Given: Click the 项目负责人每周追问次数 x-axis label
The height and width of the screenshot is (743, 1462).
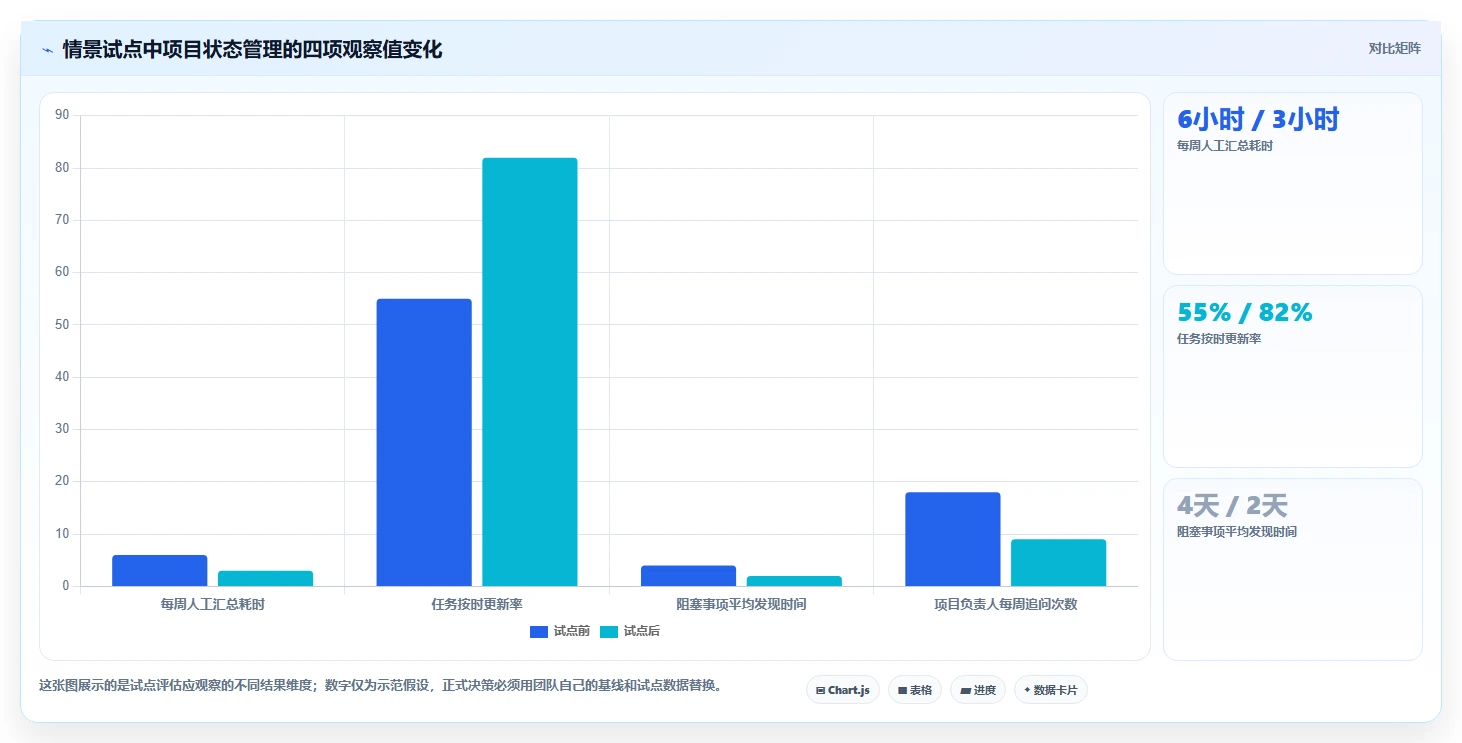Looking at the screenshot, I should pyautogui.click(x=1006, y=604).
